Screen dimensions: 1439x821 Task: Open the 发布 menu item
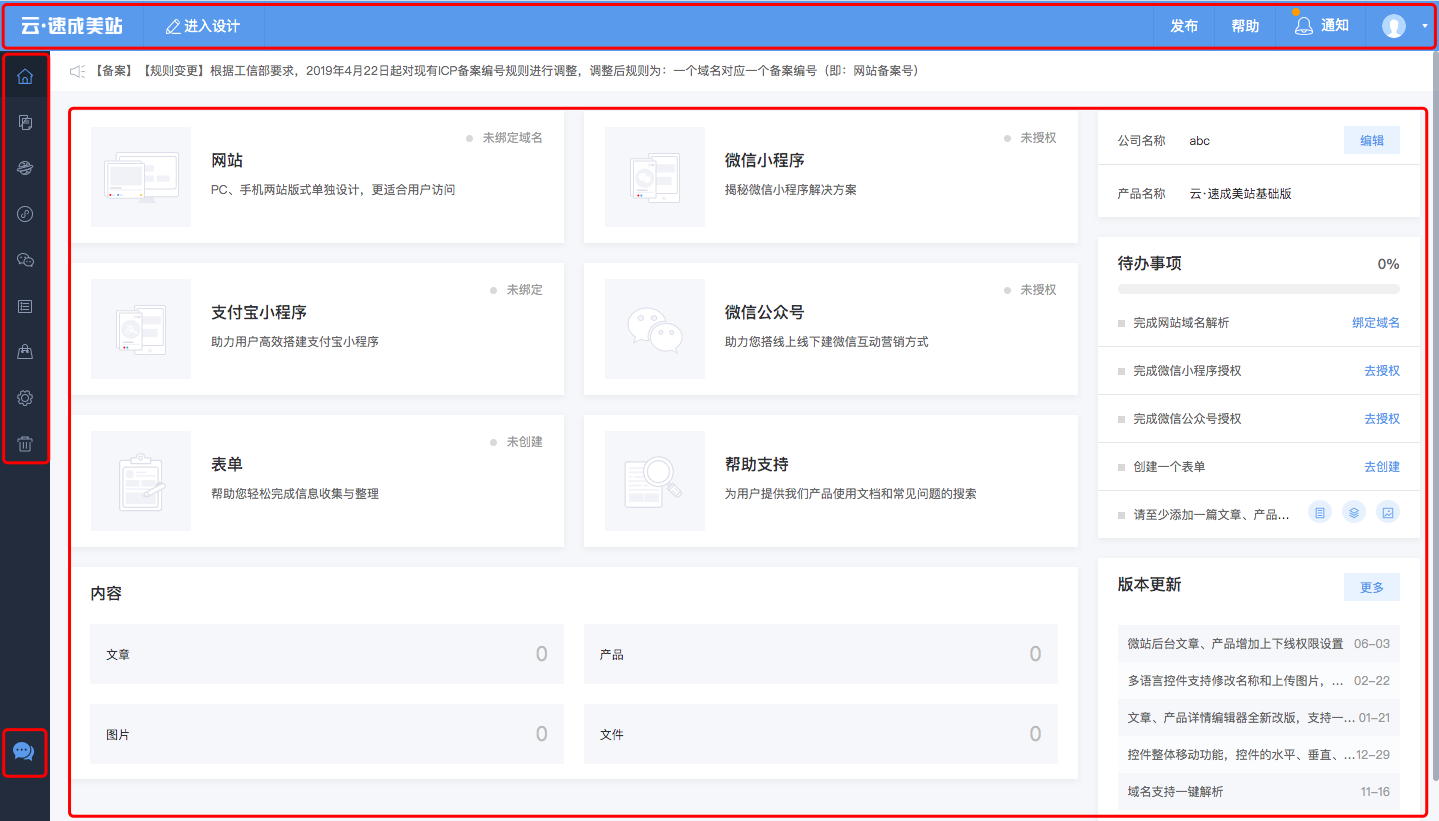(x=1184, y=26)
